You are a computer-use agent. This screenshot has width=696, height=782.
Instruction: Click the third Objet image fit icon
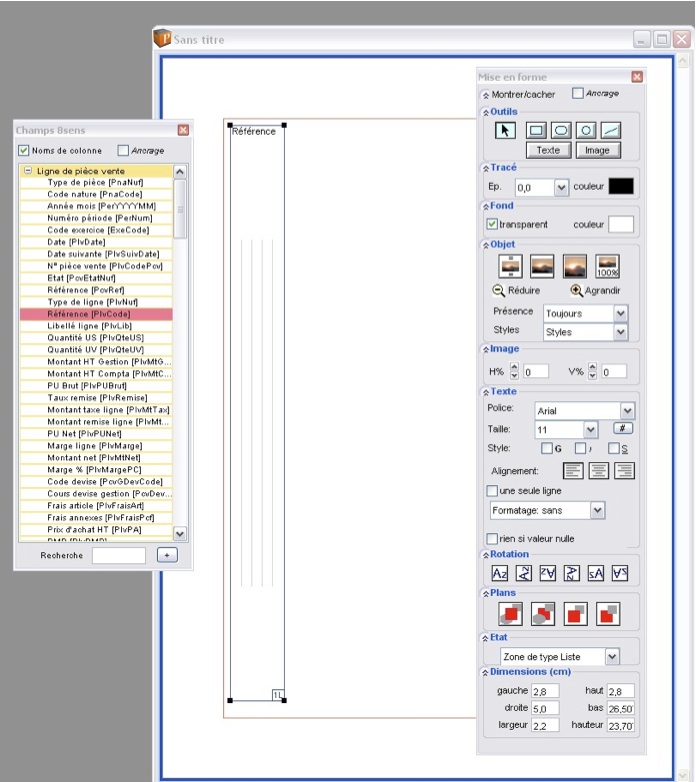[574, 266]
